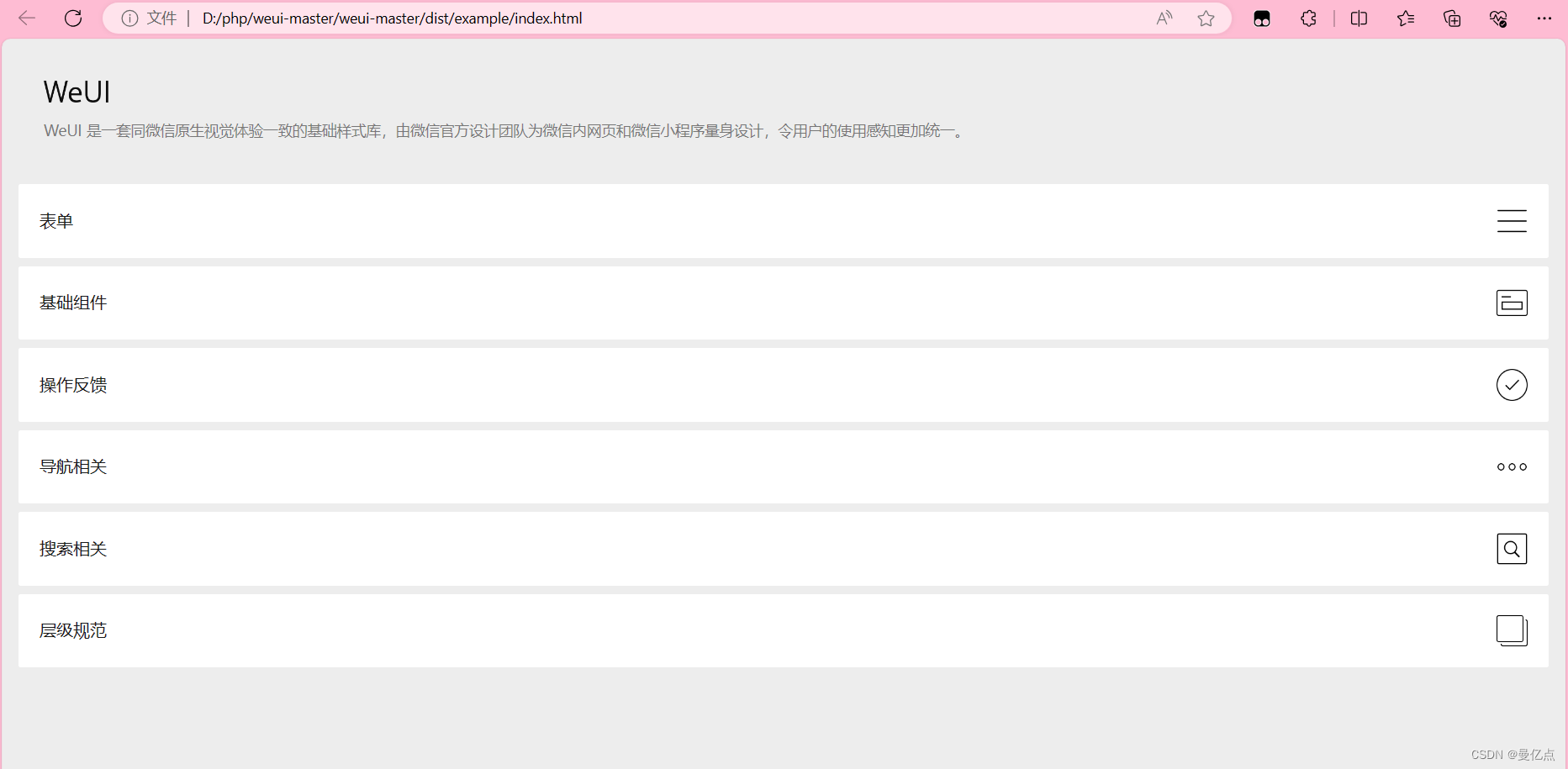Open the browser Extensions puzzle icon
The width and height of the screenshot is (1568, 769).
1308,18
